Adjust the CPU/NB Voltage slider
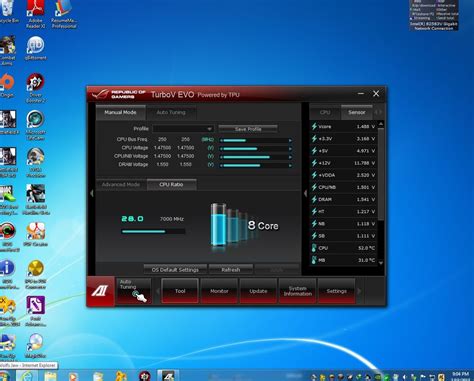Viewport: 474px width, 381px height. click(x=255, y=157)
